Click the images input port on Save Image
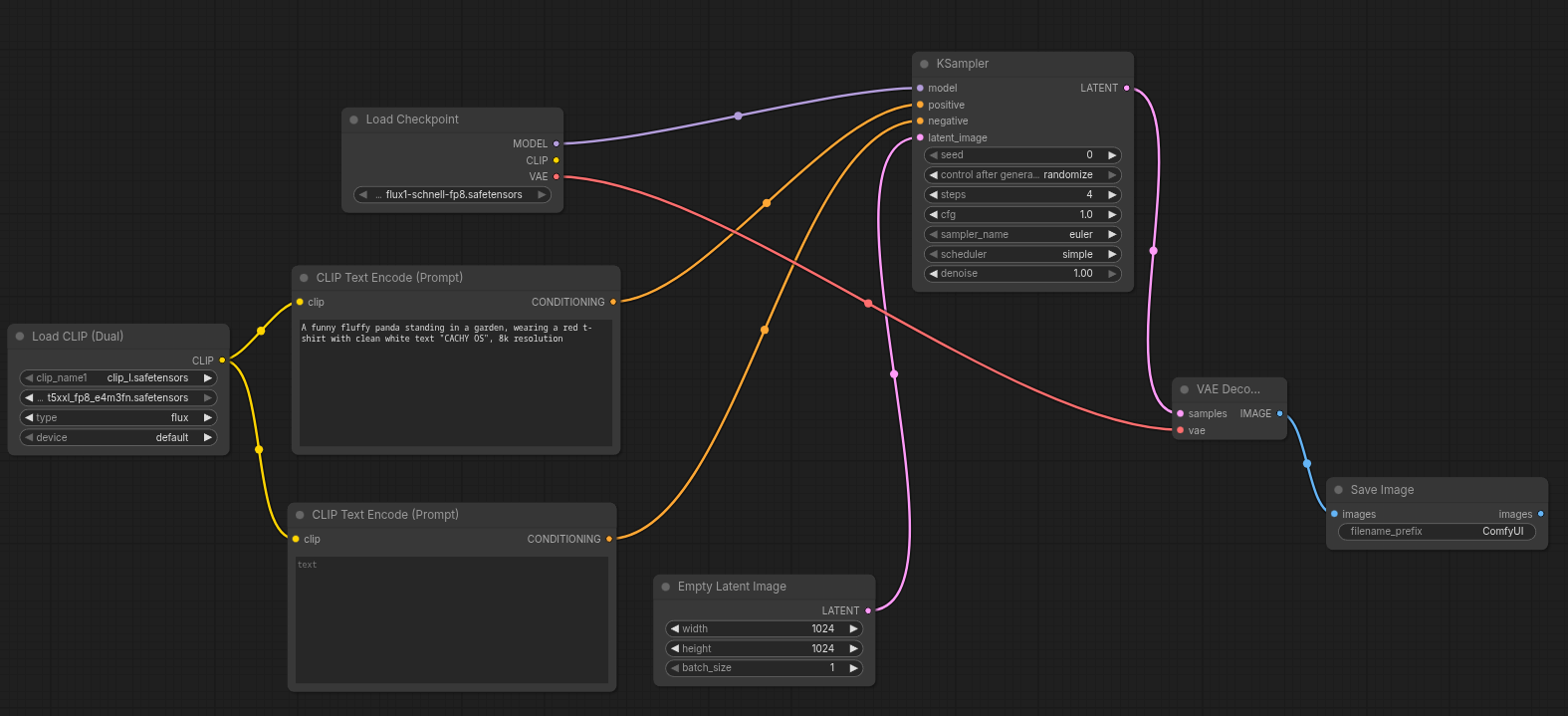The width and height of the screenshot is (1568, 716). point(1334,514)
